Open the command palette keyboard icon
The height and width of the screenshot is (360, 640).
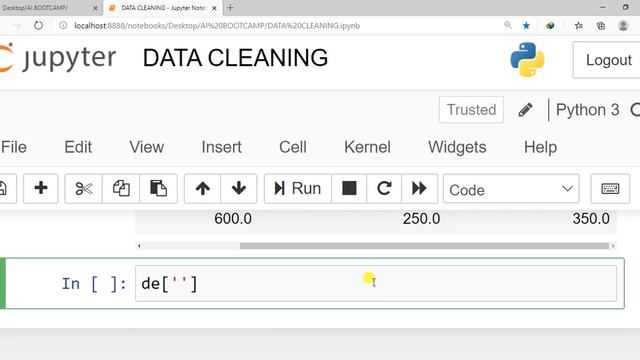610,189
